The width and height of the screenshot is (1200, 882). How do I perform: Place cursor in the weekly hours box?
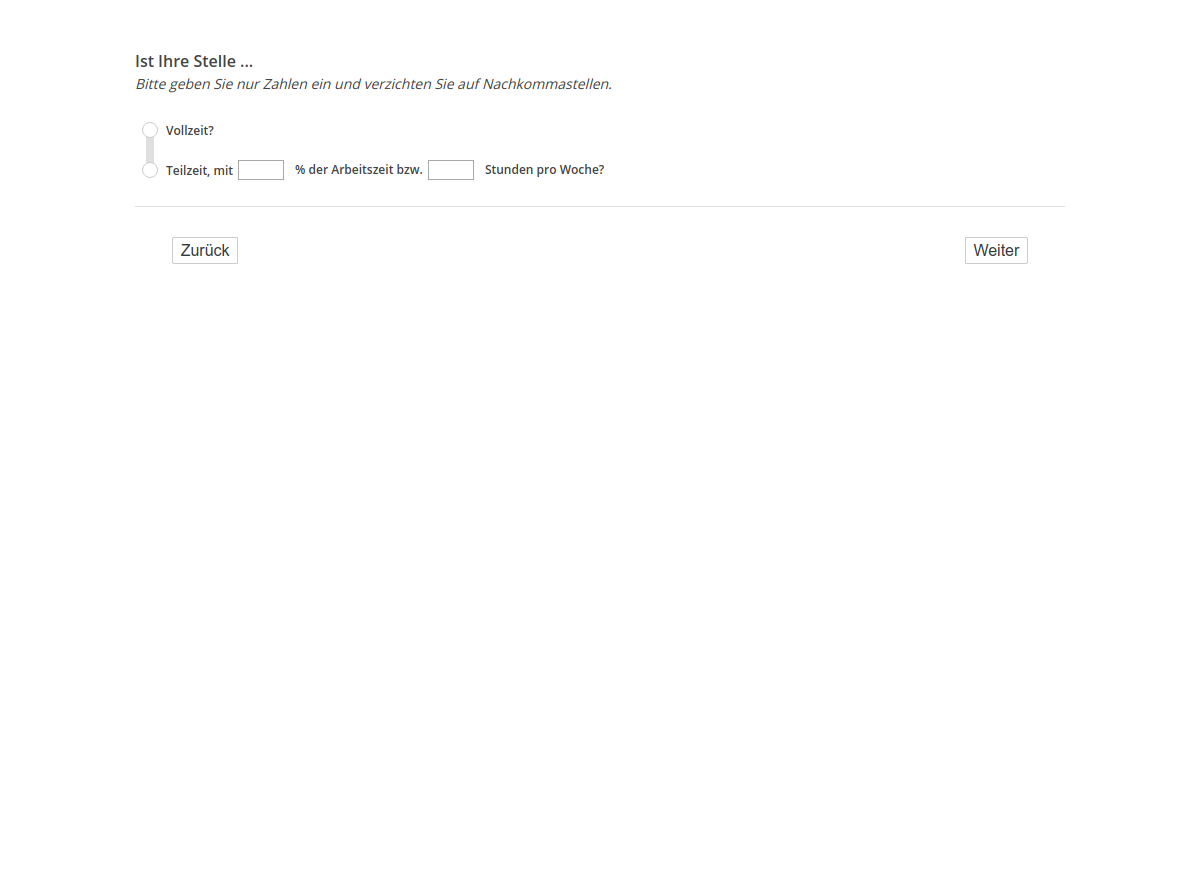click(x=451, y=170)
